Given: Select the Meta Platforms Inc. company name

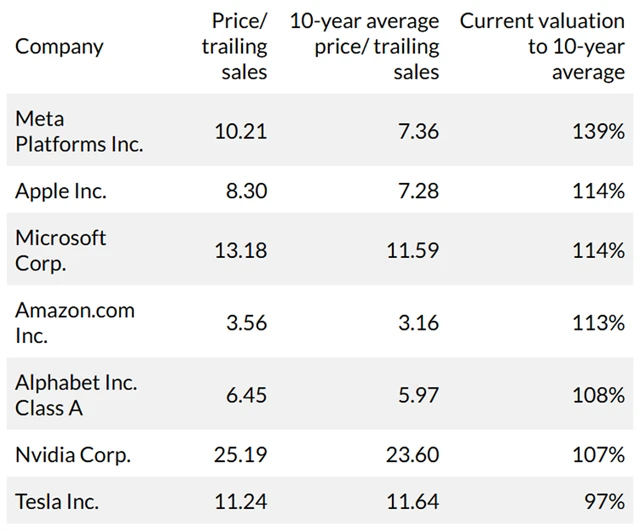Looking at the screenshot, I should pyautogui.click(x=79, y=131).
